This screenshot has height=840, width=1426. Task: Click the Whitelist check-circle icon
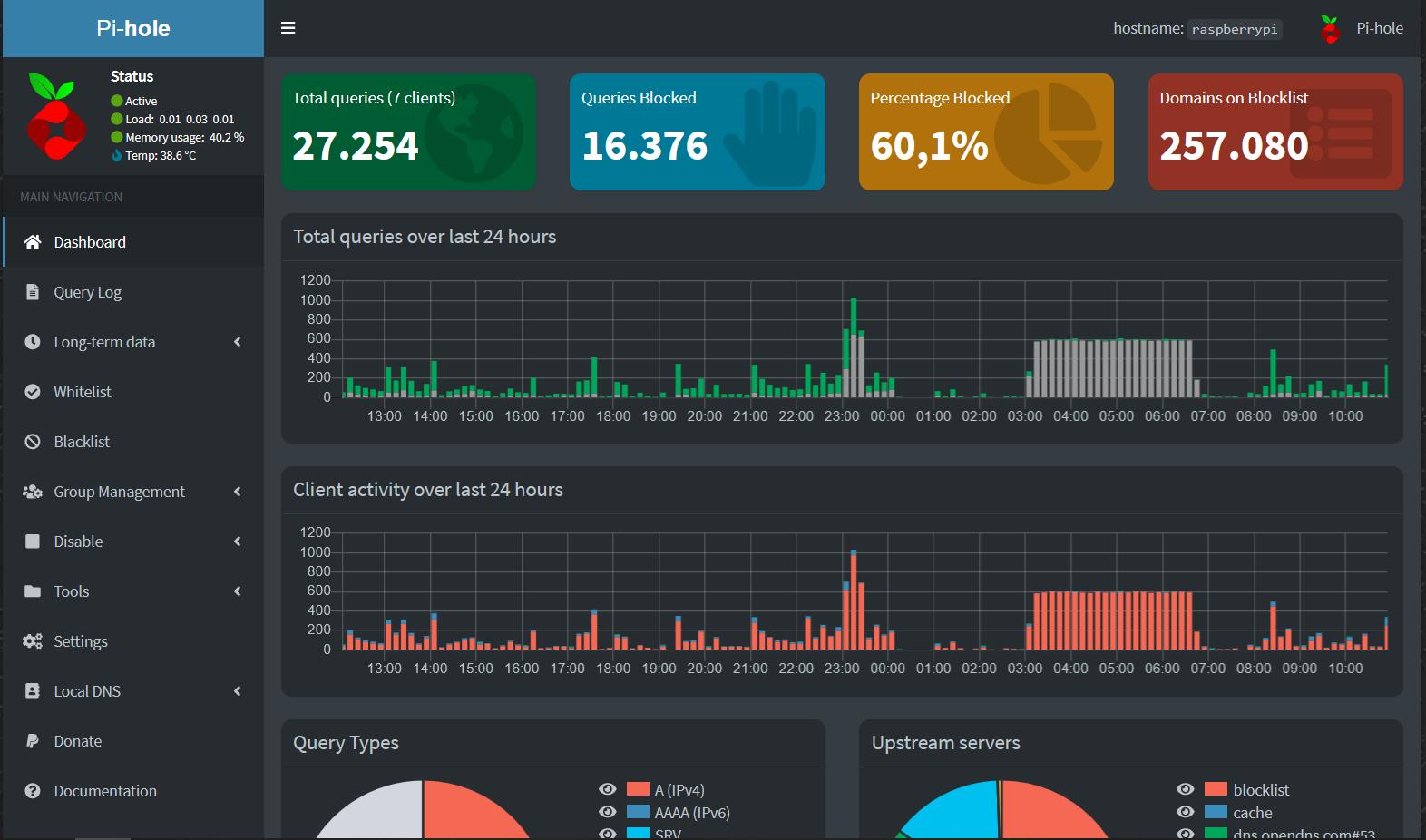pyautogui.click(x=33, y=392)
